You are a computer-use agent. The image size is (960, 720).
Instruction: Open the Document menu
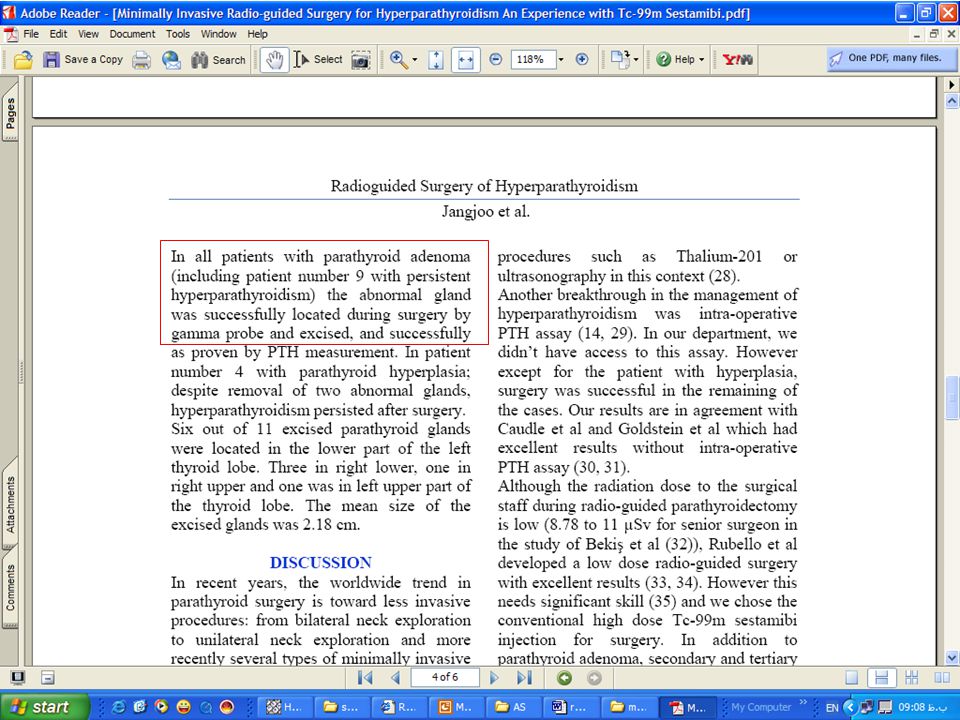pyautogui.click(x=132, y=34)
